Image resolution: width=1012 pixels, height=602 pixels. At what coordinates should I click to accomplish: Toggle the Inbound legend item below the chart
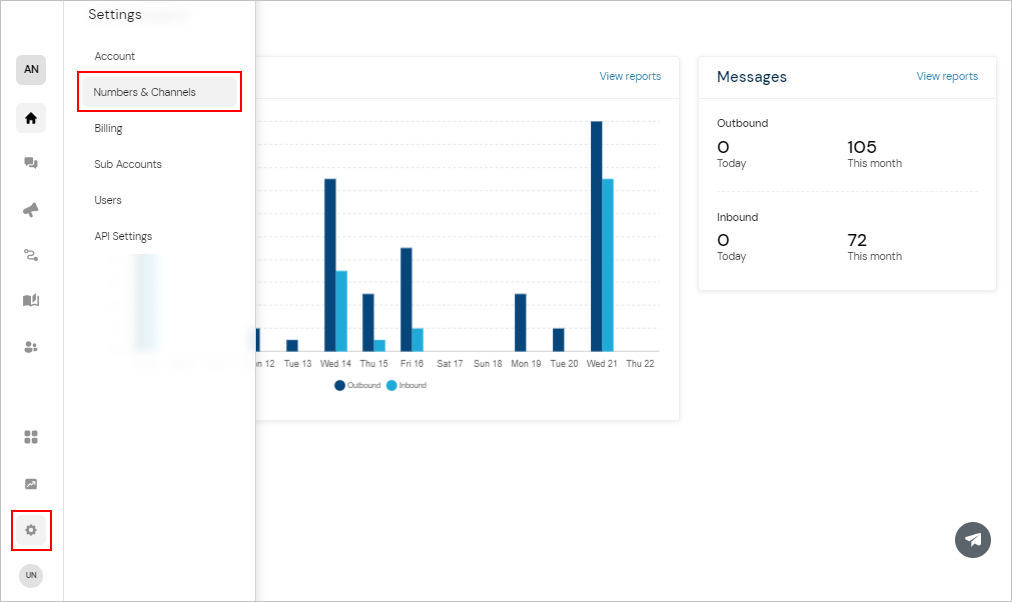[407, 385]
